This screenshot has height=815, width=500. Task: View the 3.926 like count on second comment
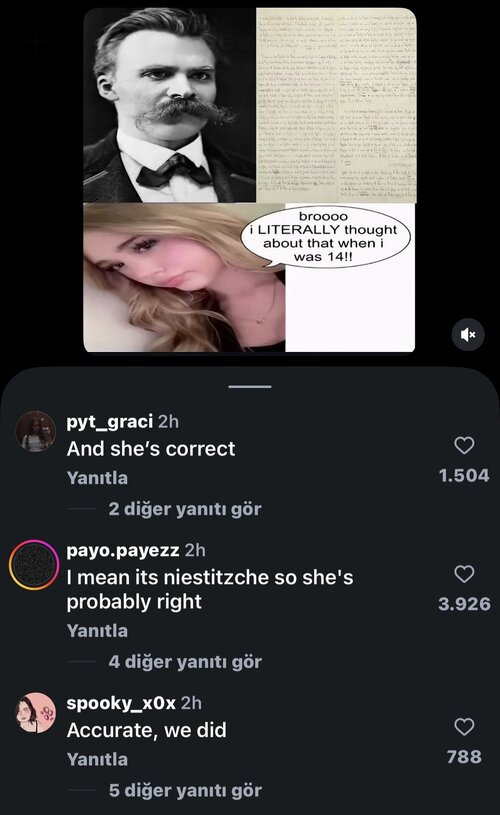tap(464, 604)
